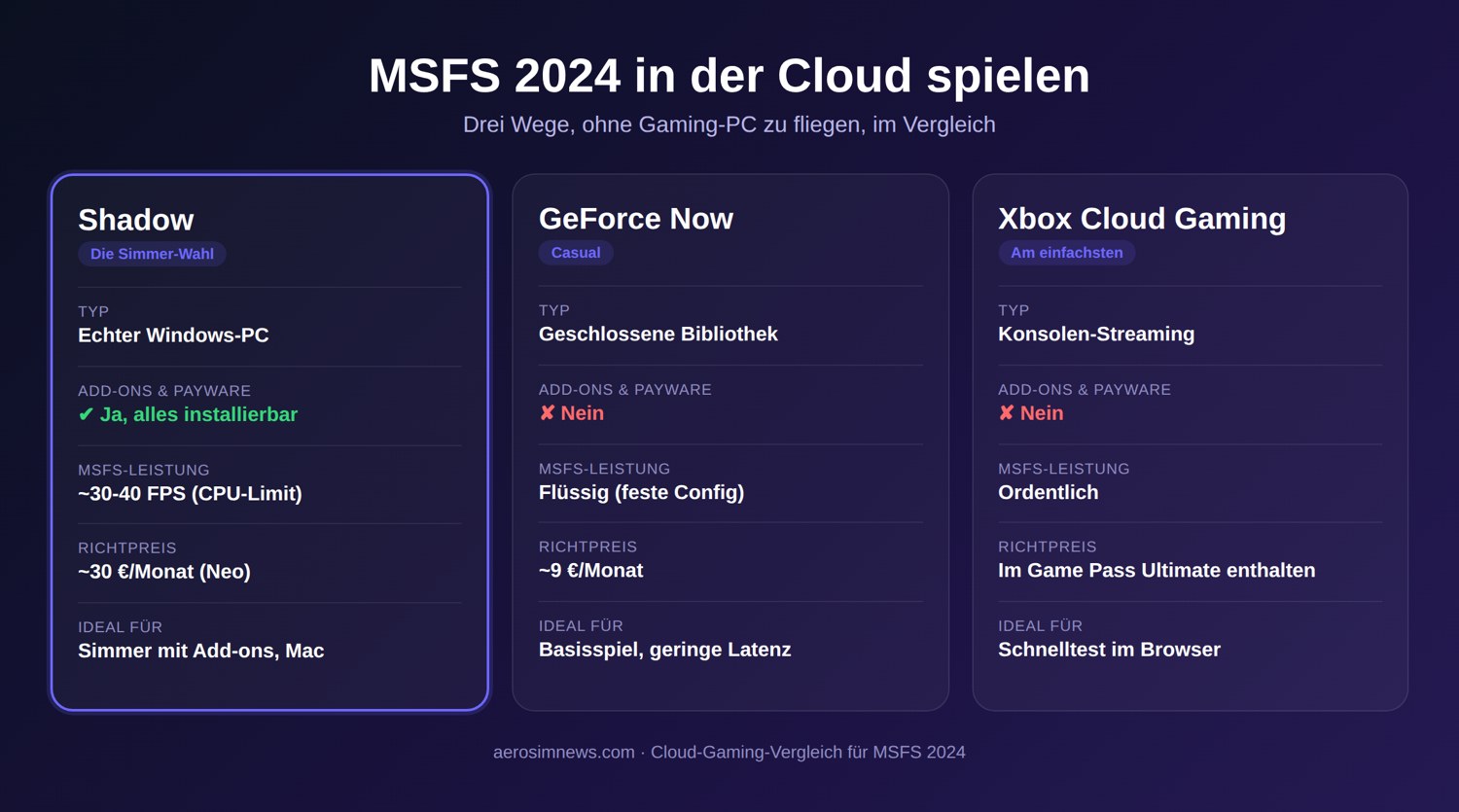Click the red X icon in GeForce Now card
Screen dimensions: 1459x812
coord(547,413)
